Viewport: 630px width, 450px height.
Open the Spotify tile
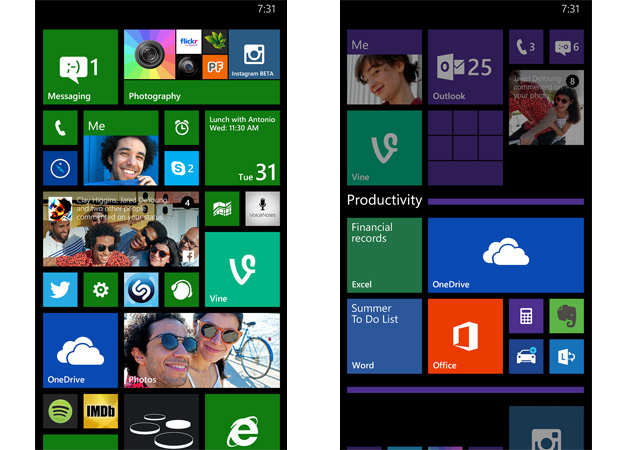(60, 411)
